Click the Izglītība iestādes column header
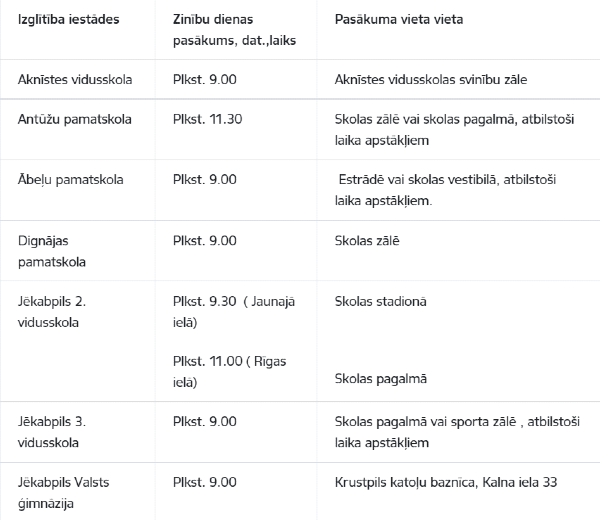 click(68, 19)
